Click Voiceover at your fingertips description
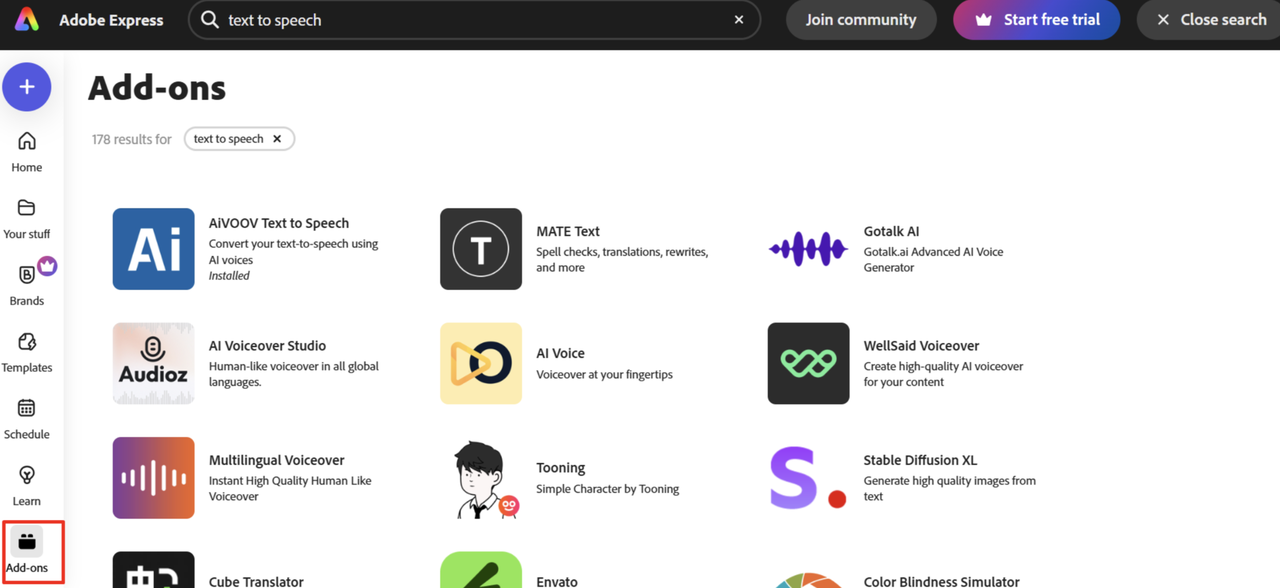1280x588 pixels. pos(604,375)
